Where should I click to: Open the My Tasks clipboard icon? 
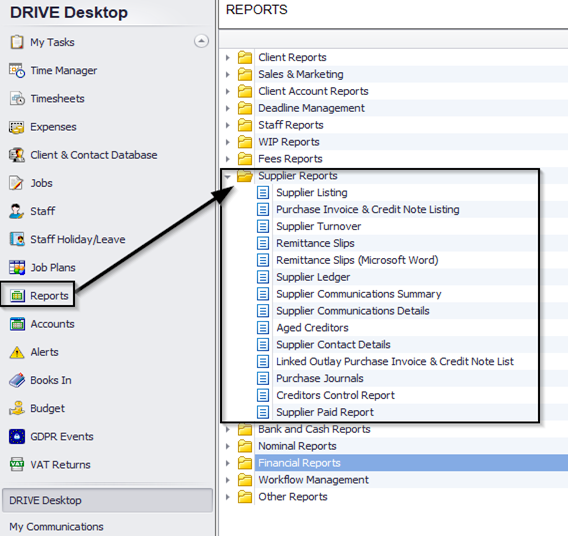click(17, 42)
